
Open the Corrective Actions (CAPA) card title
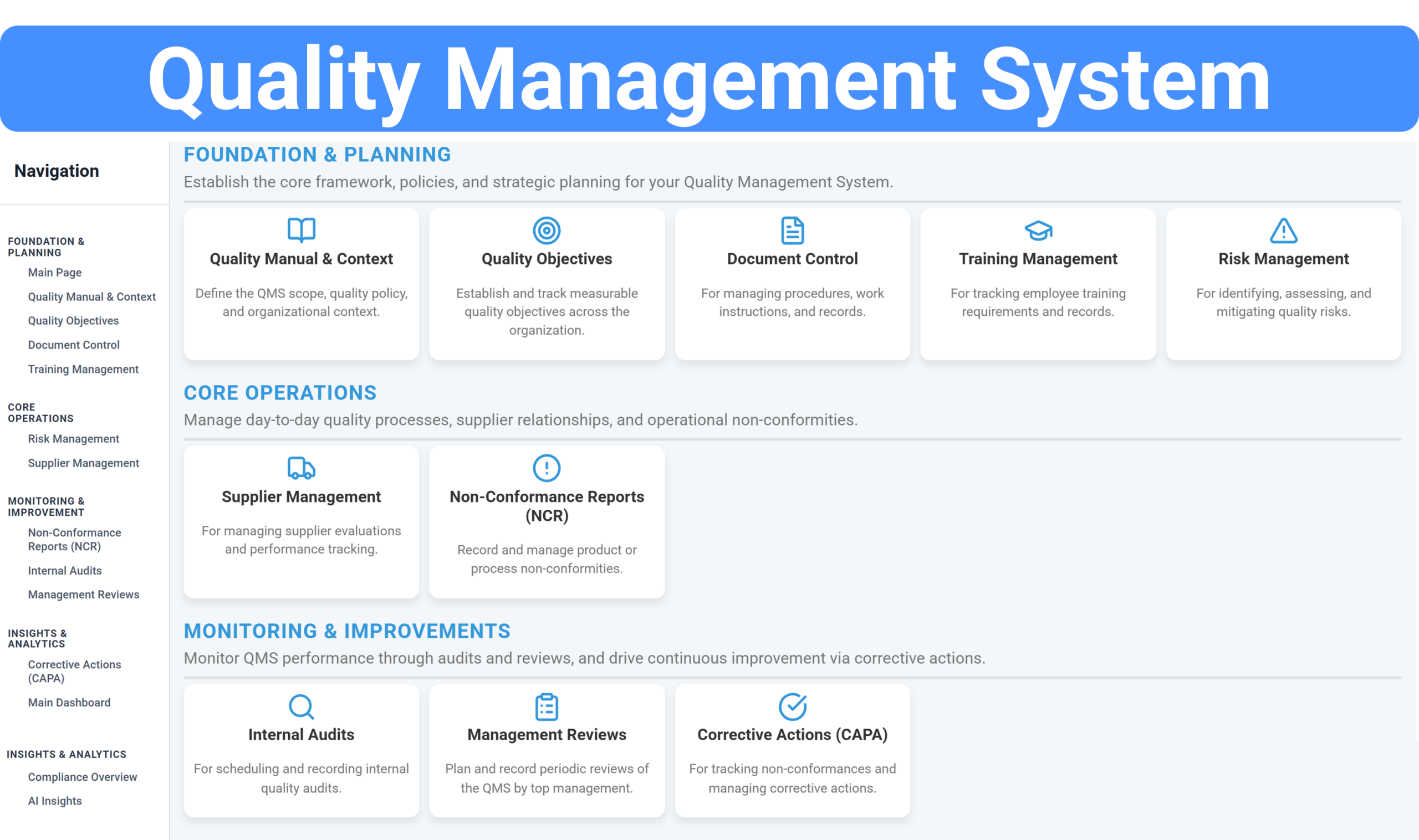pyautogui.click(x=792, y=734)
